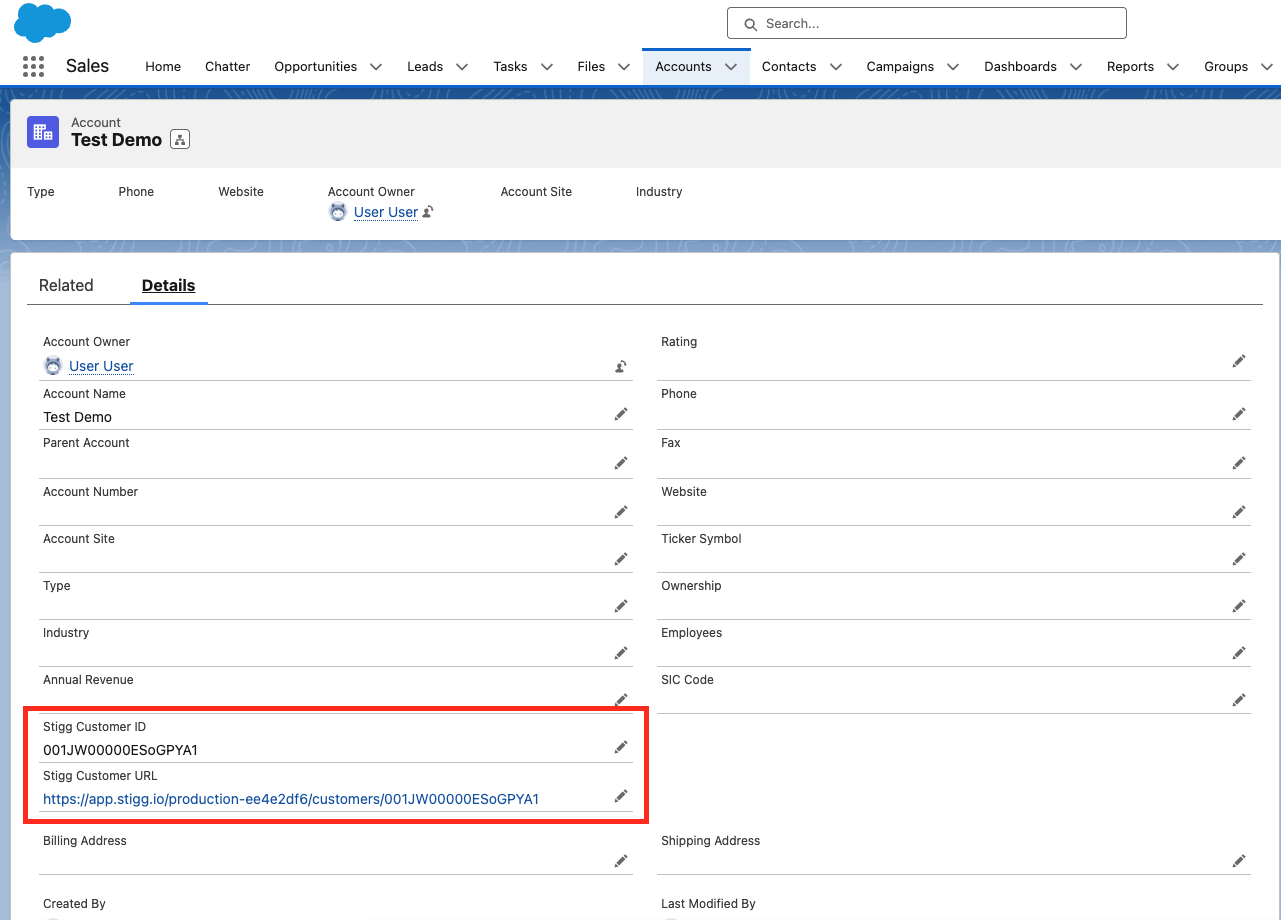Edit the SIC Code pencil icon
Viewport: 1281px width, 920px height.
pos(1239,700)
